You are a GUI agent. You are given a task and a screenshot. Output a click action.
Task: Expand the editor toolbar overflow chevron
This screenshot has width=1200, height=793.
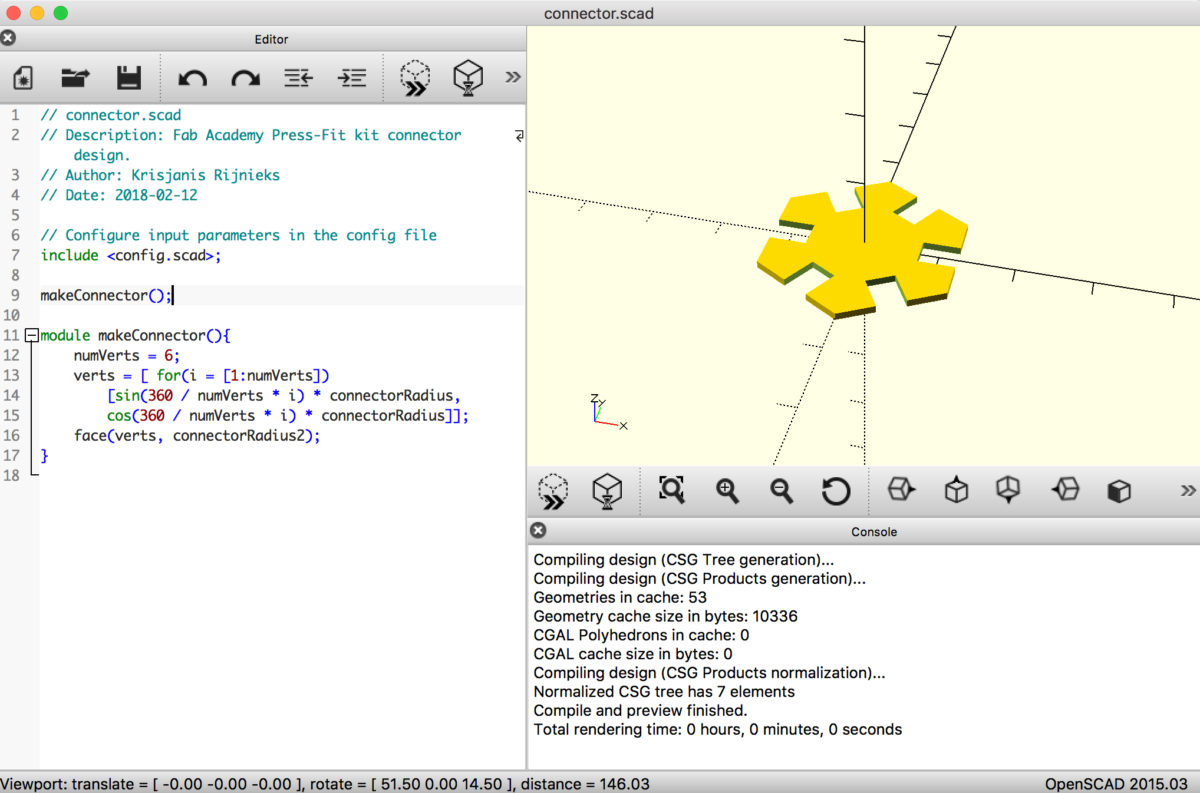click(512, 77)
